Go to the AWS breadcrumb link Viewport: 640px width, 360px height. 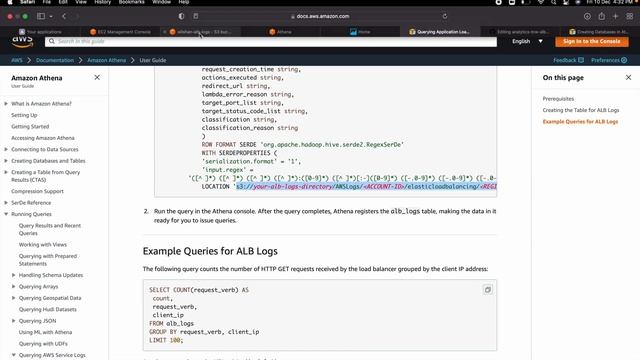[17, 60]
